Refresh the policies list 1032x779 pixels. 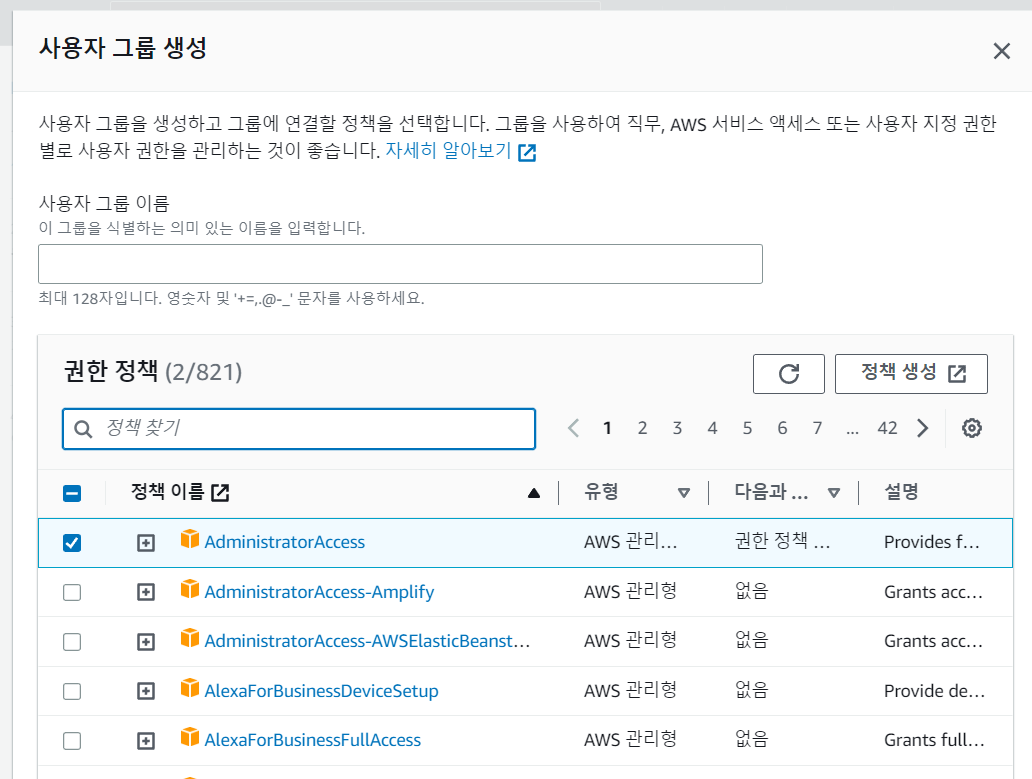[x=788, y=374]
